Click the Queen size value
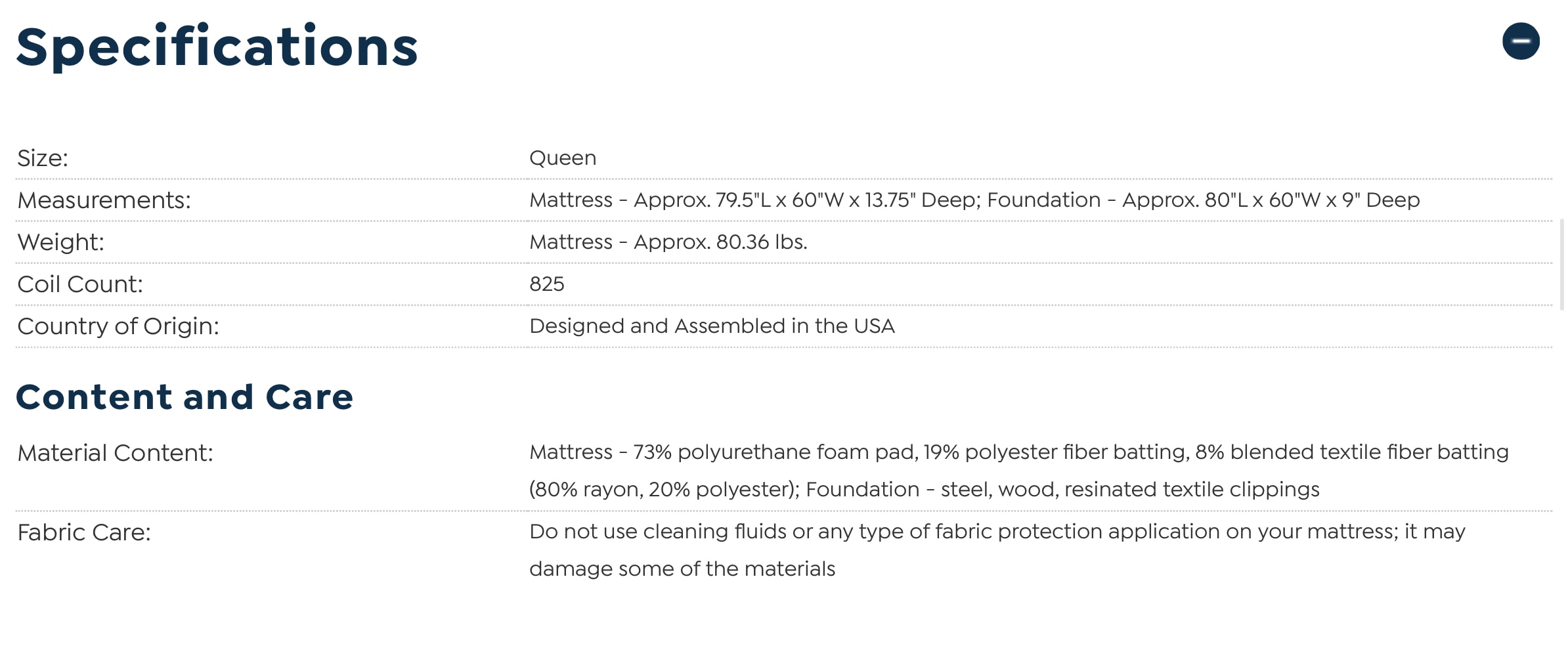The image size is (1568, 646). 563,158
